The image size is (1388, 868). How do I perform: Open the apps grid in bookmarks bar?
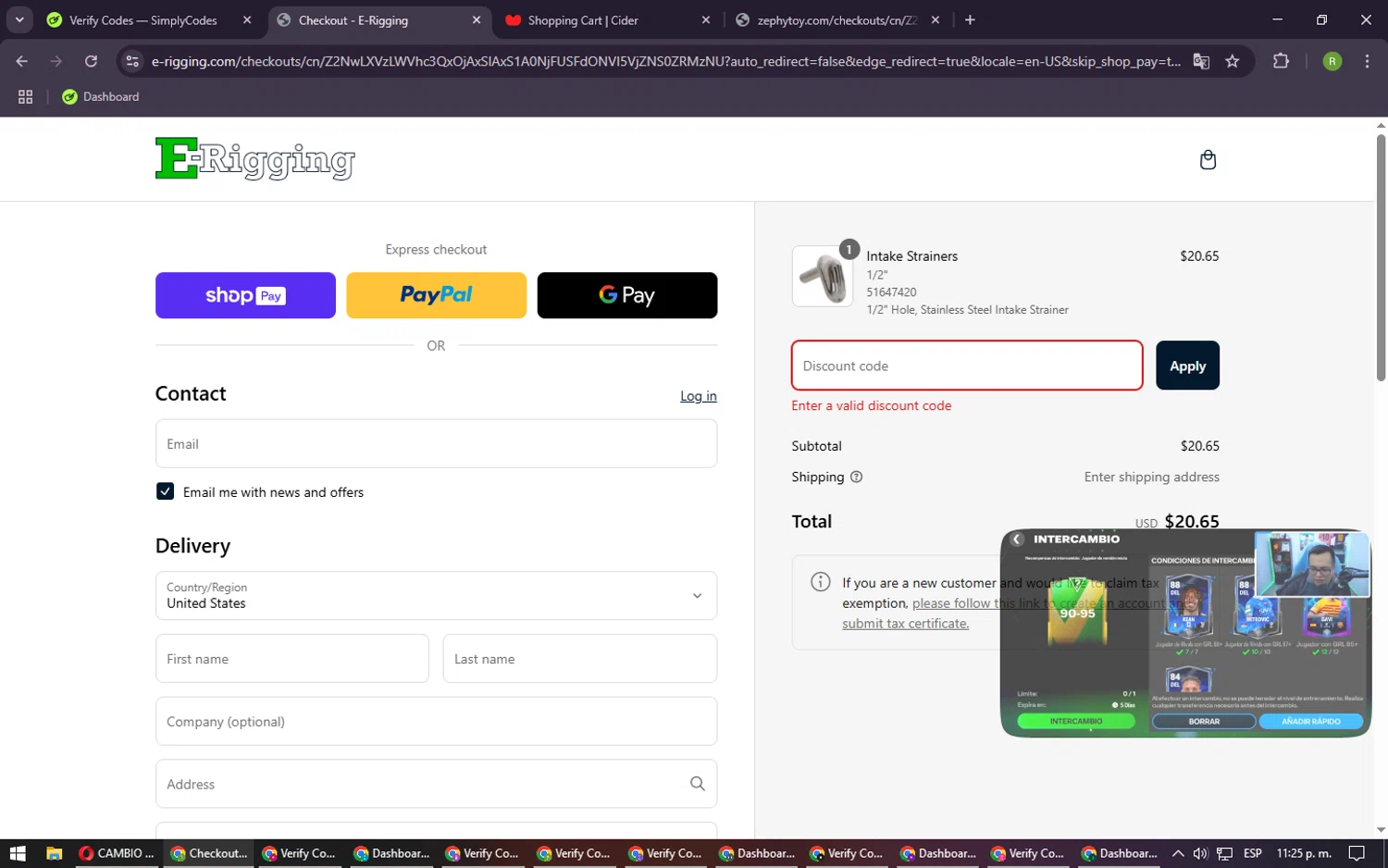click(25, 96)
